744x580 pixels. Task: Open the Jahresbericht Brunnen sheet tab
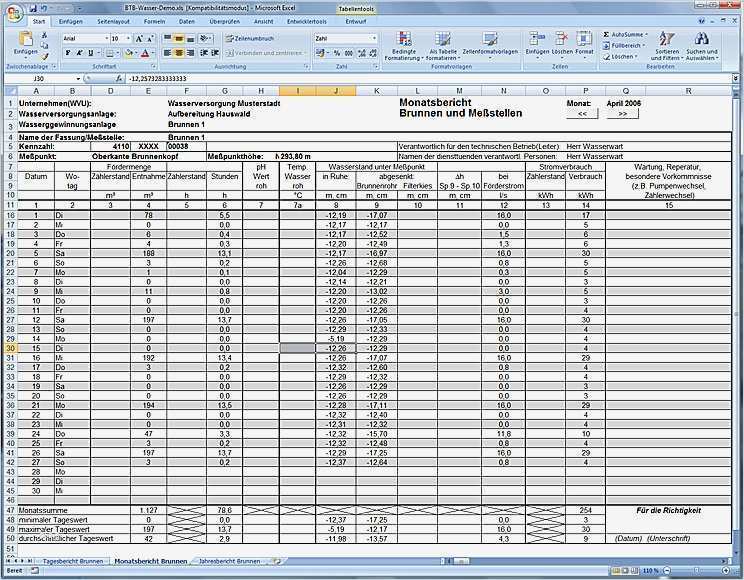(x=230, y=561)
